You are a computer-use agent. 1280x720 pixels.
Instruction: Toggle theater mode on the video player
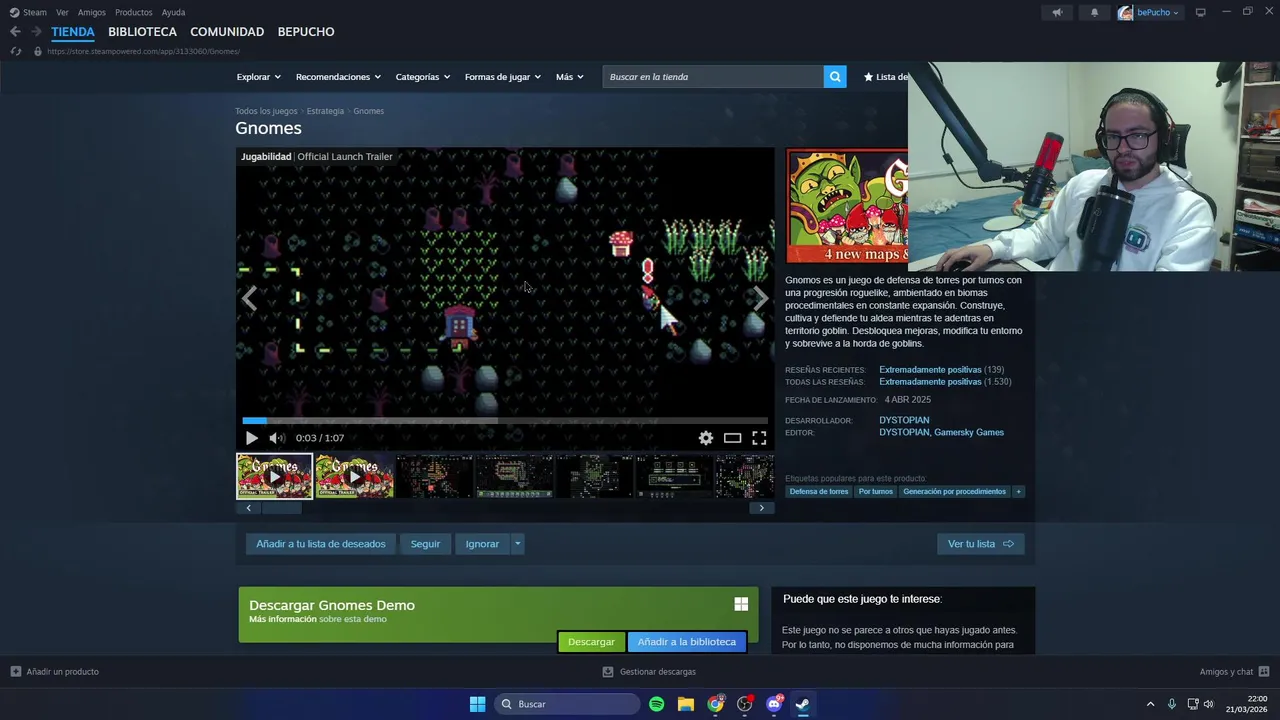tap(733, 438)
